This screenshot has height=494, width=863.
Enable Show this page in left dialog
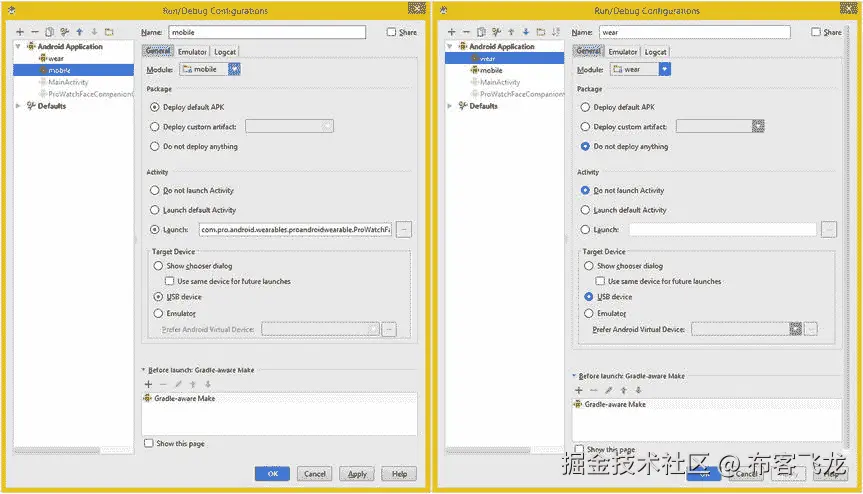(x=149, y=443)
